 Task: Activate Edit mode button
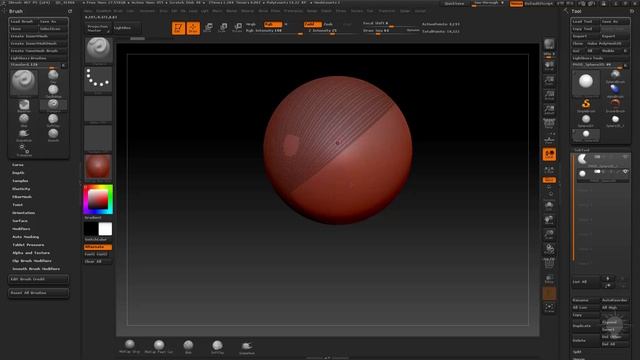[x=178, y=28]
